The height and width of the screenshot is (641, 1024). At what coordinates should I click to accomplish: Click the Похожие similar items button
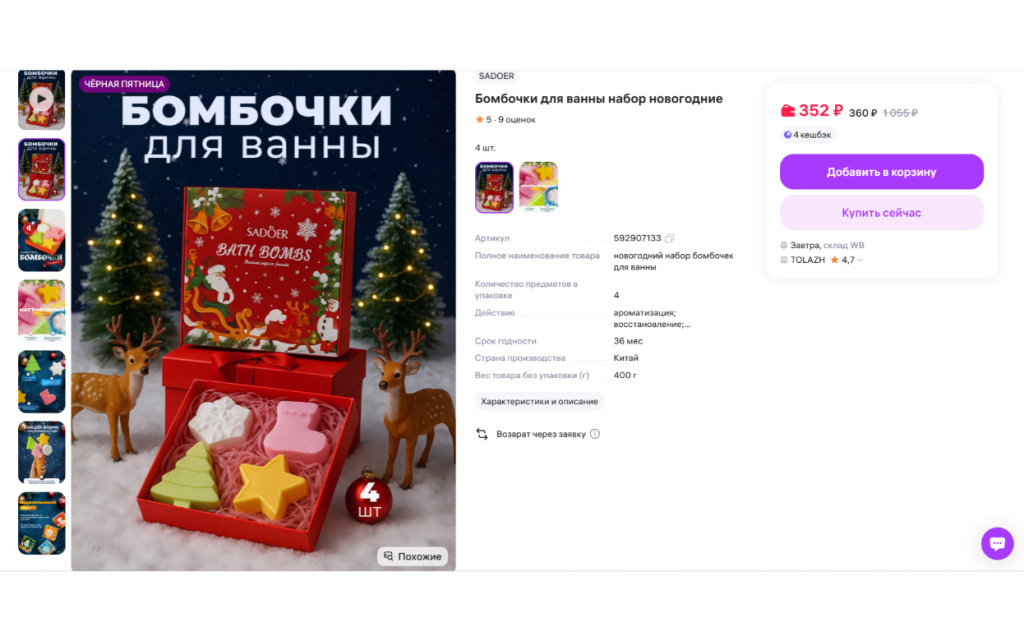click(413, 556)
